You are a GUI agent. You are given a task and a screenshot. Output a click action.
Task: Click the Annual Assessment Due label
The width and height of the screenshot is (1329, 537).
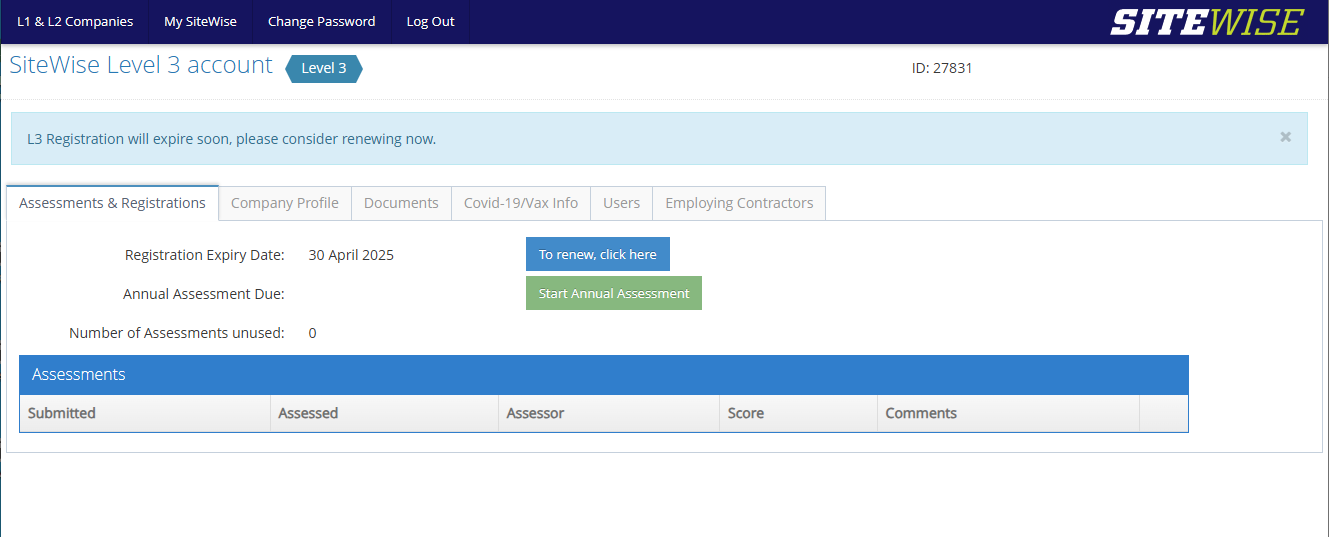[x=204, y=294]
